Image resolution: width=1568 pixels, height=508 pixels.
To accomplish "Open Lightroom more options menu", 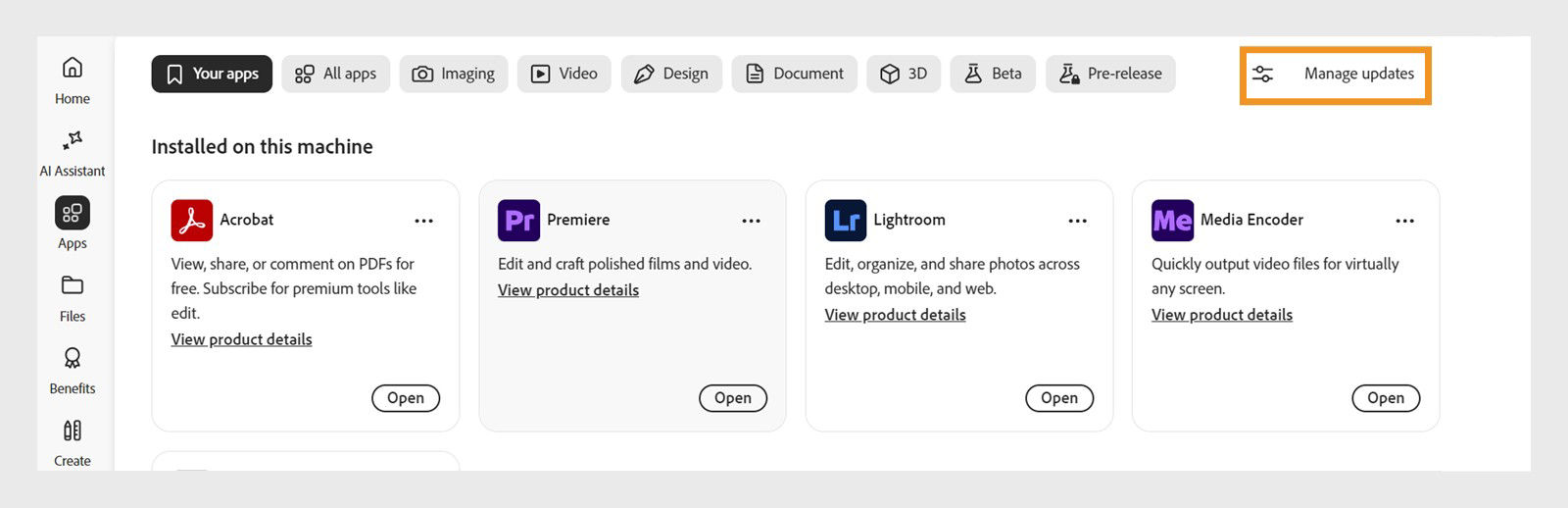I will pyautogui.click(x=1077, y=221).
